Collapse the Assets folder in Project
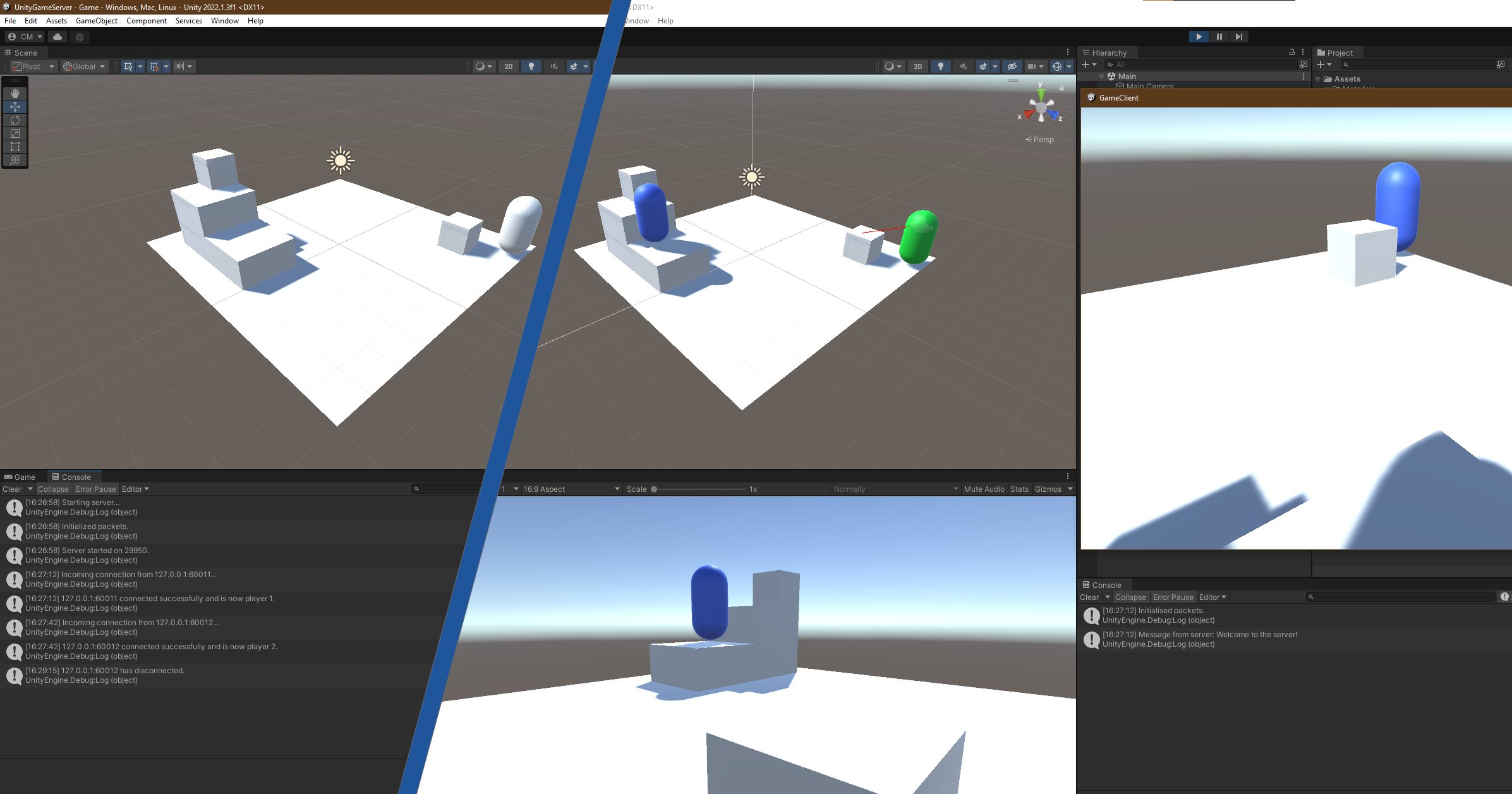This screenshot has width=1512, height=794. coord(1318,79)
